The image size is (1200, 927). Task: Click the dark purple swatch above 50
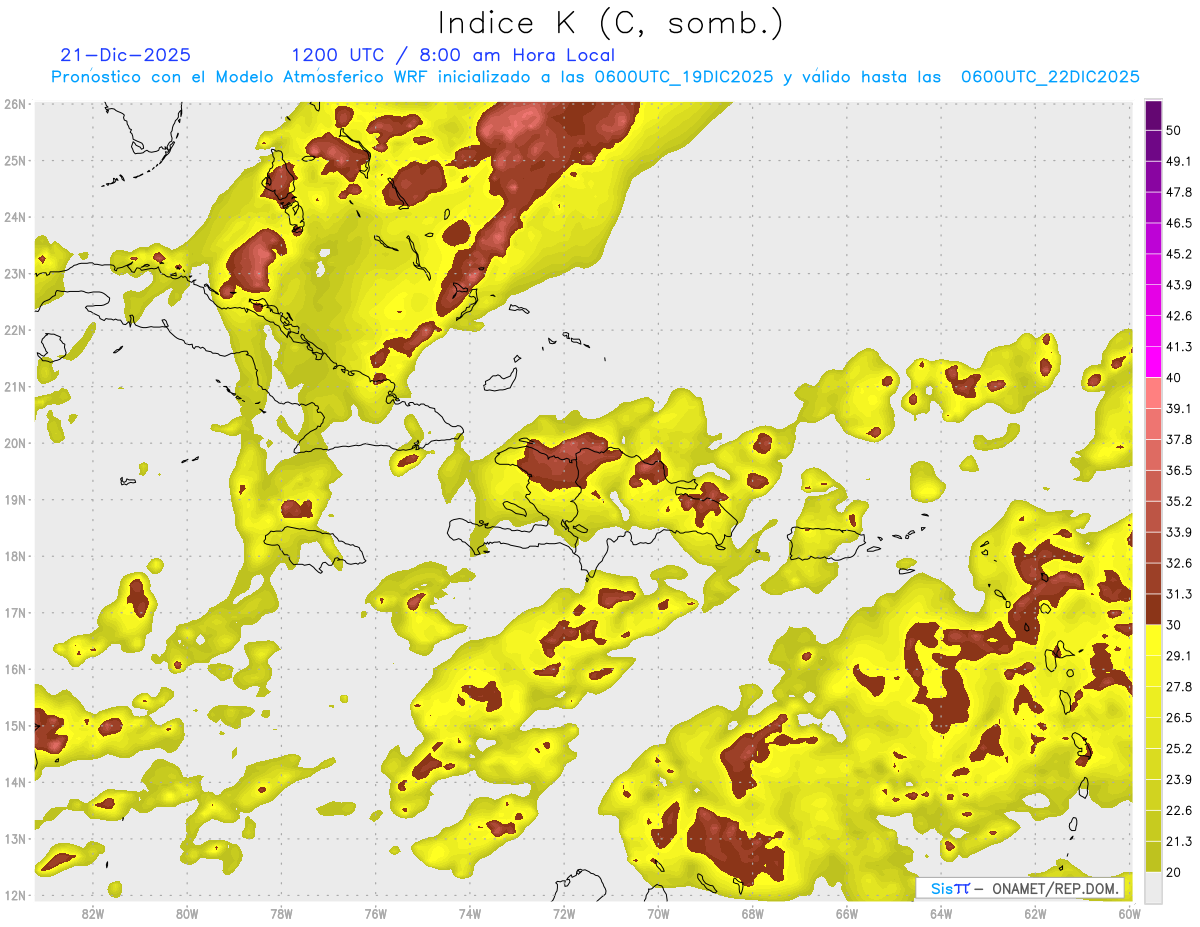coord(1153,115)
